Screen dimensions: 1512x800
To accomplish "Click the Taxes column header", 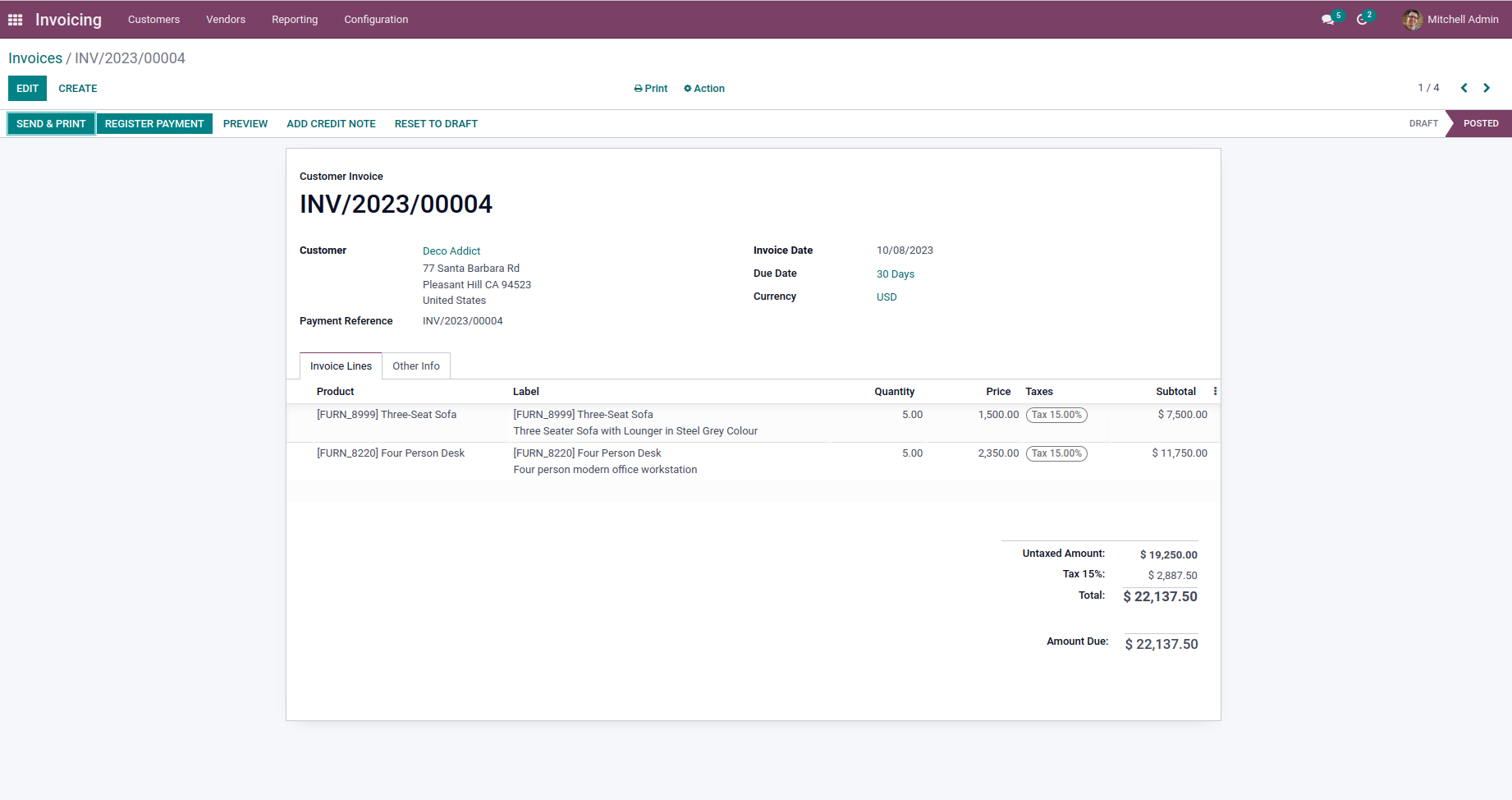I will [1039, 392].
